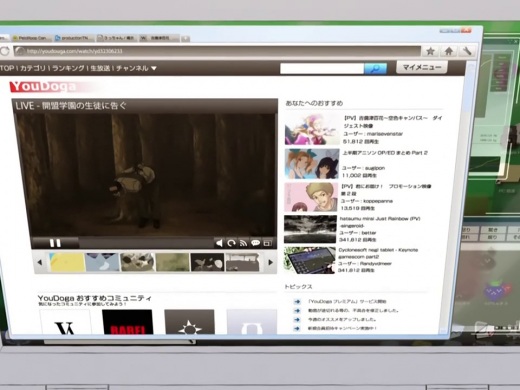Toggle the comment bubble icon in the player
The width and height of the screenshot is (520, 390).
click(255, 243)
